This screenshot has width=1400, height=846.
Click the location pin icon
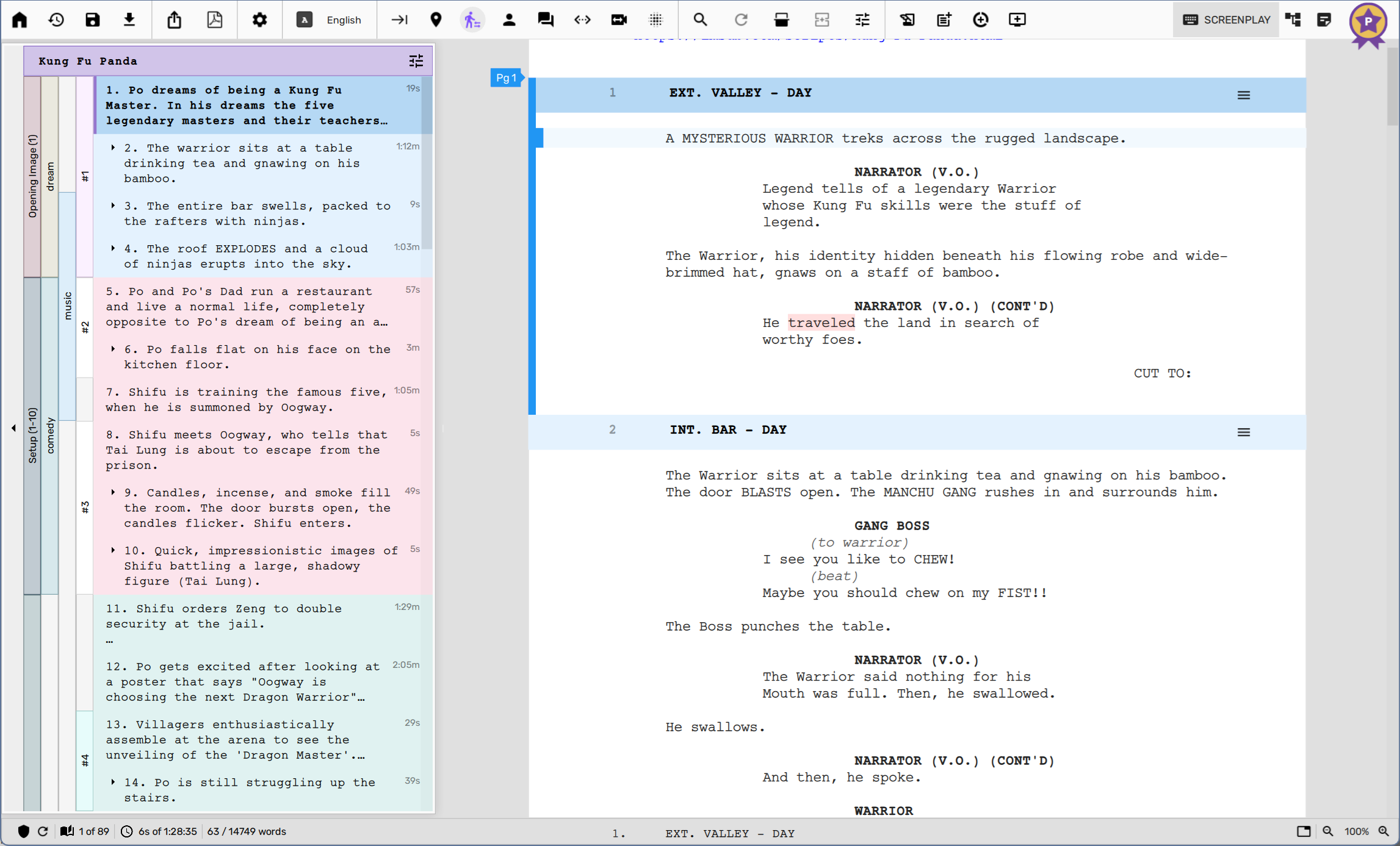pyautogui.click(x=436, y=20)
